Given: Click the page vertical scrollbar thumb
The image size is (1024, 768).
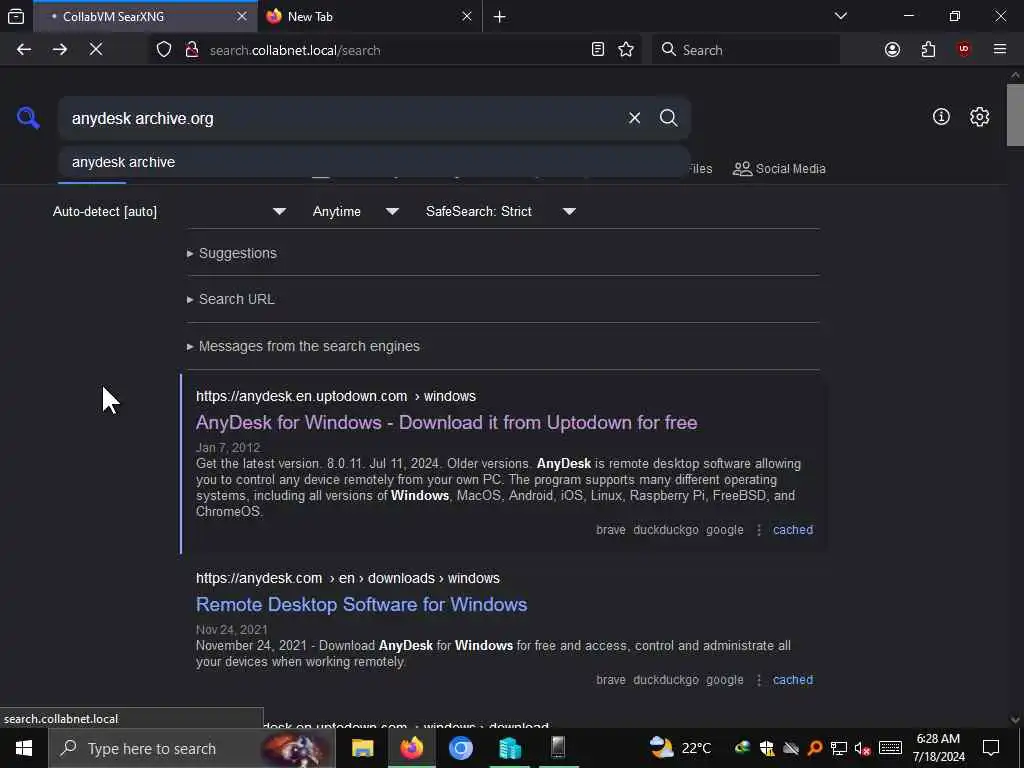Looking at the screenshot, I should coord(1015,116).
